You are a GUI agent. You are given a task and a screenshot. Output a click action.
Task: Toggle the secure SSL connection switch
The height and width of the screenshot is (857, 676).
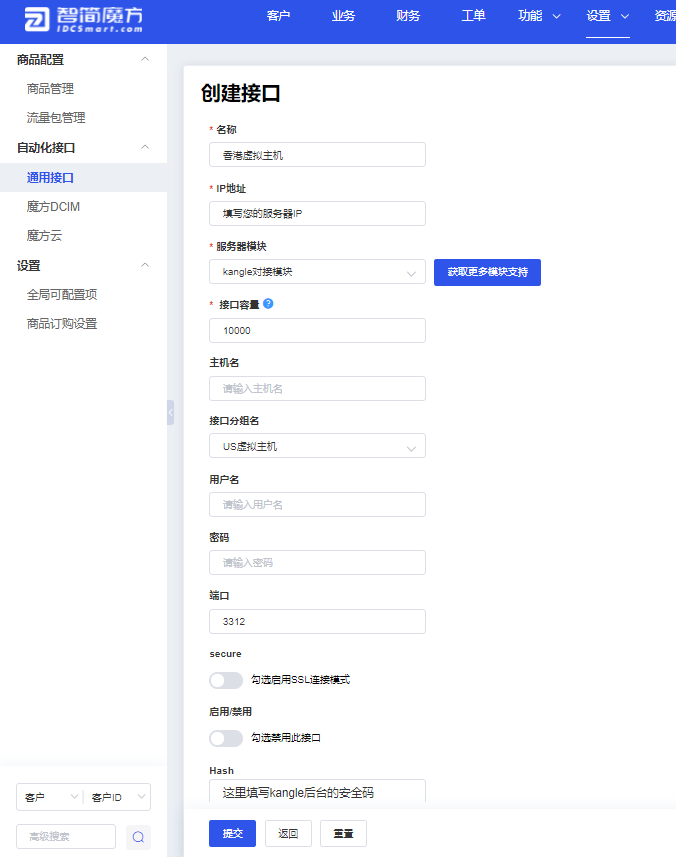point(226,680)
